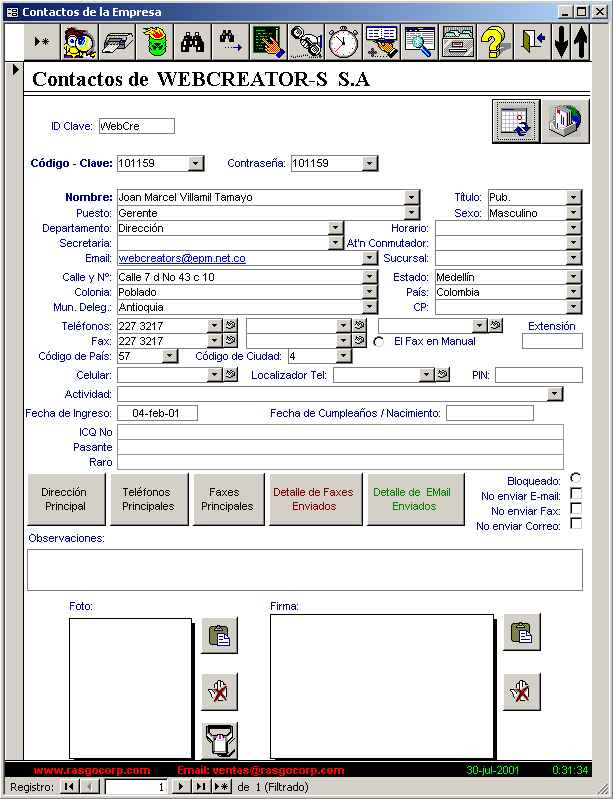Click the dial icon next to Fax 227 3217
Viewport: 613px width, 799px height.
230,340
